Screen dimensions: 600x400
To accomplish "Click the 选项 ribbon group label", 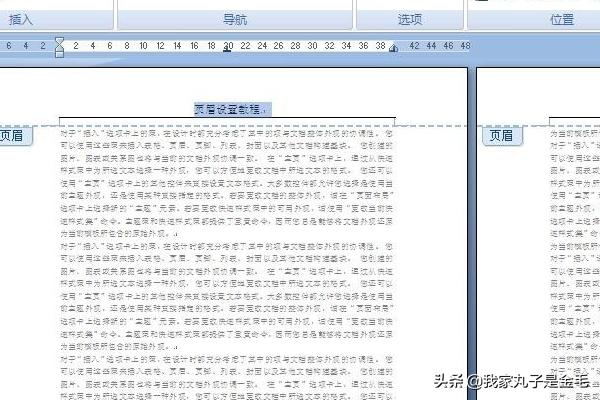I will pos(410,20).
